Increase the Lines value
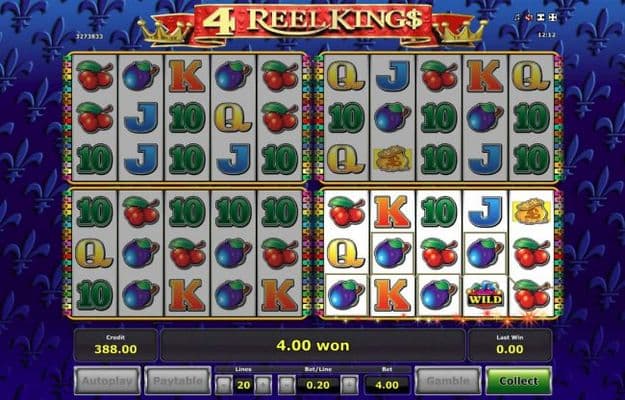625x400 pixels. pos(263,385)
